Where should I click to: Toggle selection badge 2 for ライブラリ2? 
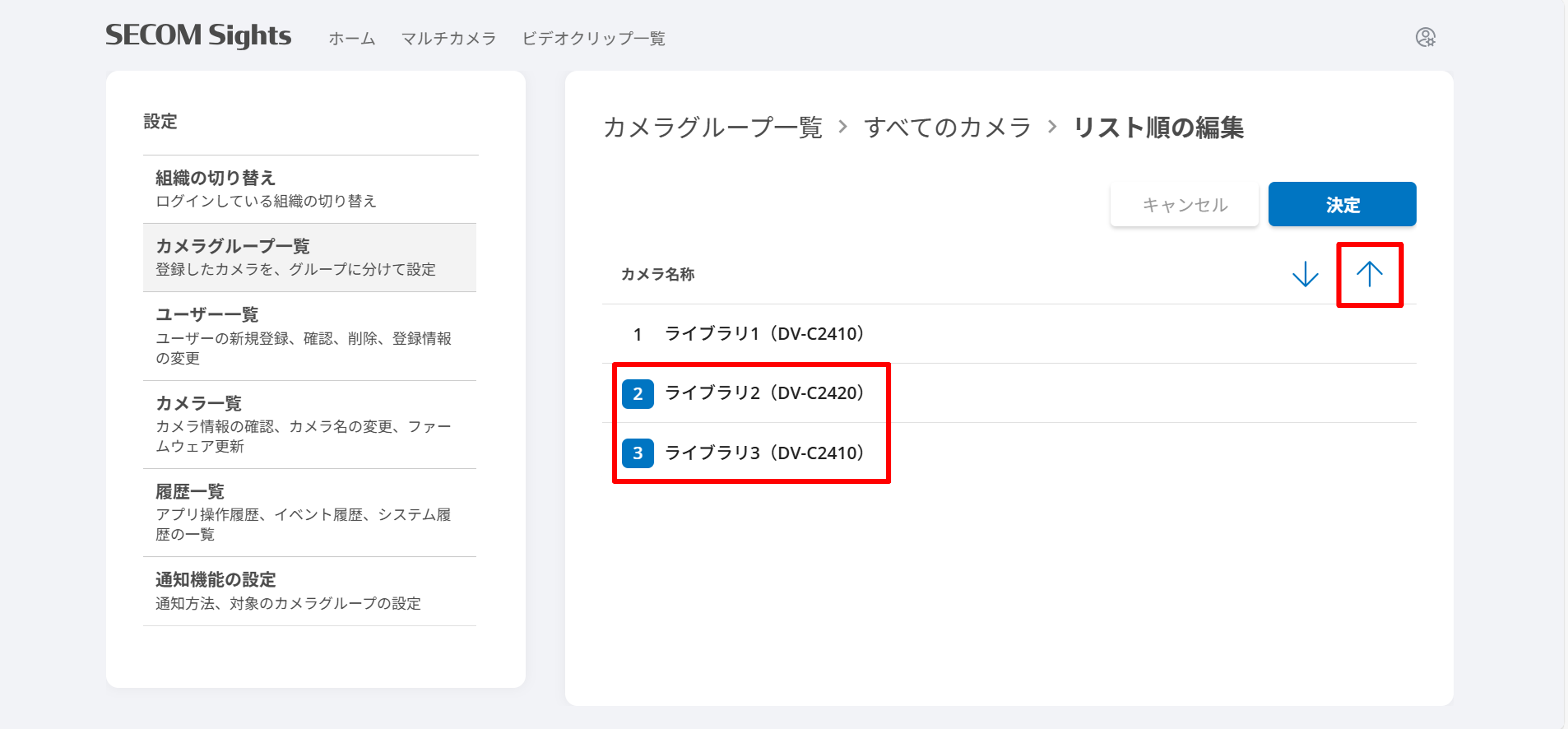[x=637, y=394]
